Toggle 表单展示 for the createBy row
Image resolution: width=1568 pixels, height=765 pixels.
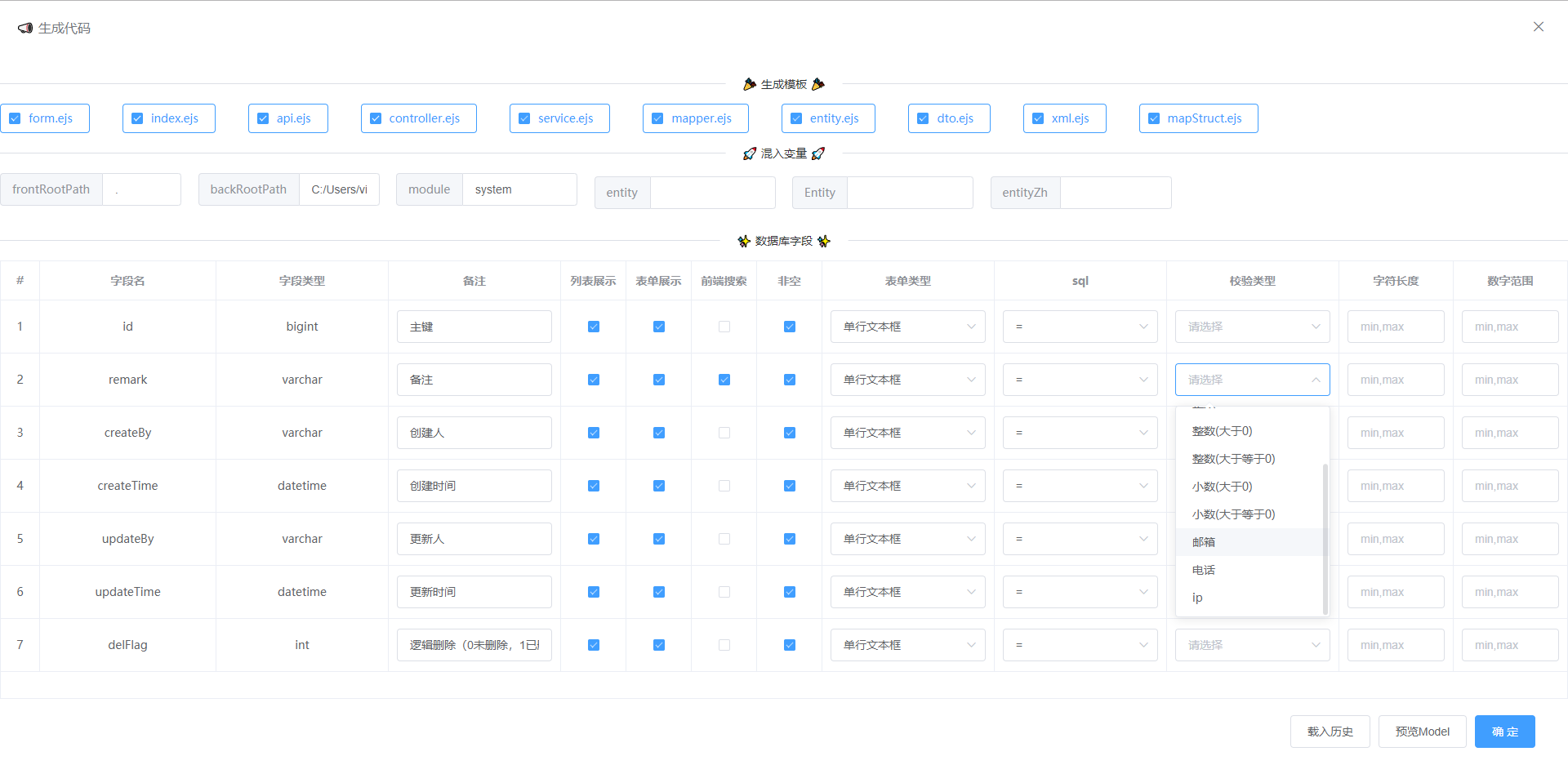click(659, 433)
